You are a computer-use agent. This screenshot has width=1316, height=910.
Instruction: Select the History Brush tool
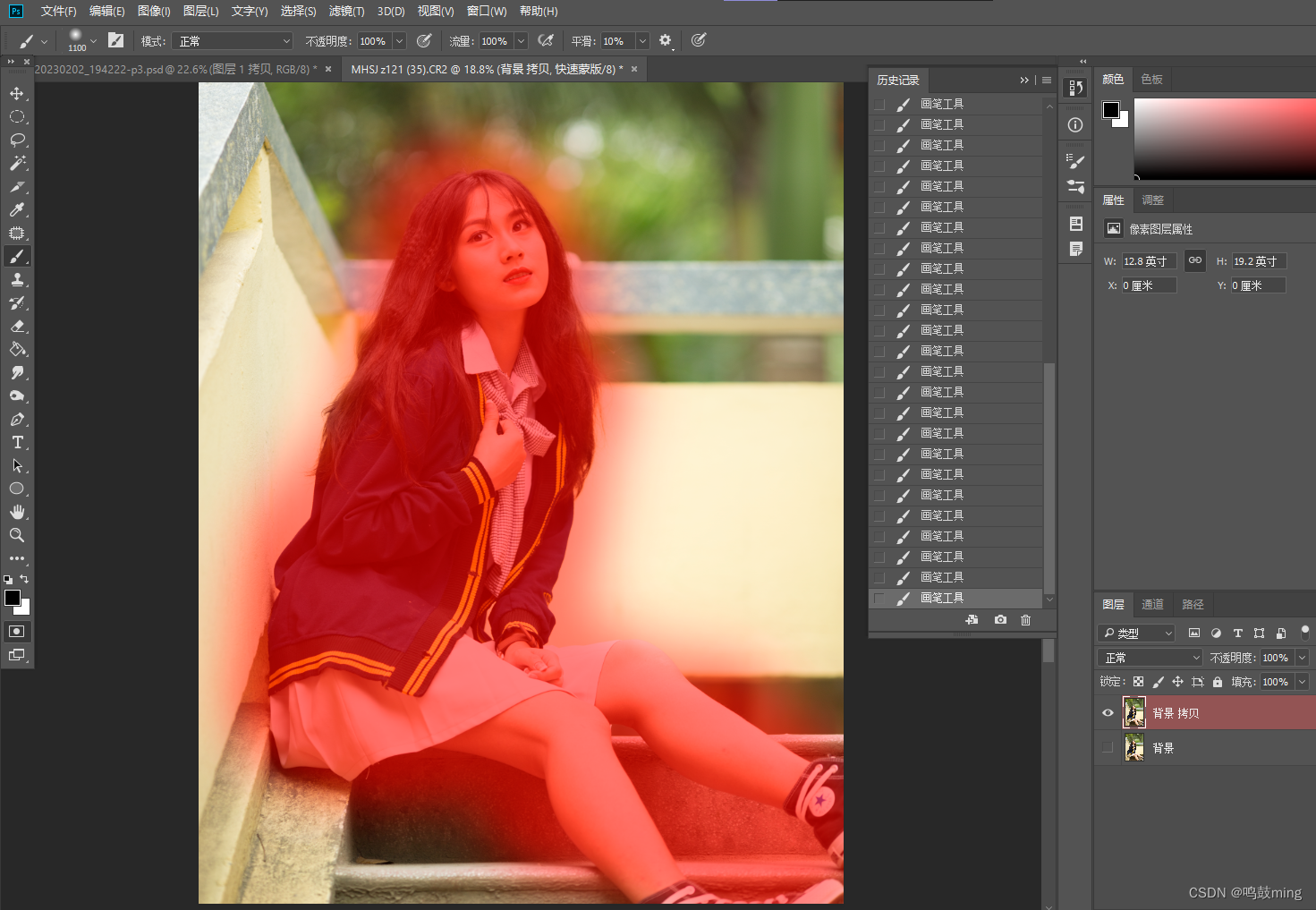[17, 302]
